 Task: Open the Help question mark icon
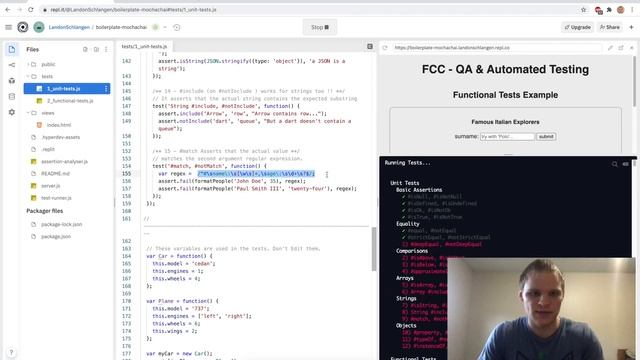(x=11, y=352)
